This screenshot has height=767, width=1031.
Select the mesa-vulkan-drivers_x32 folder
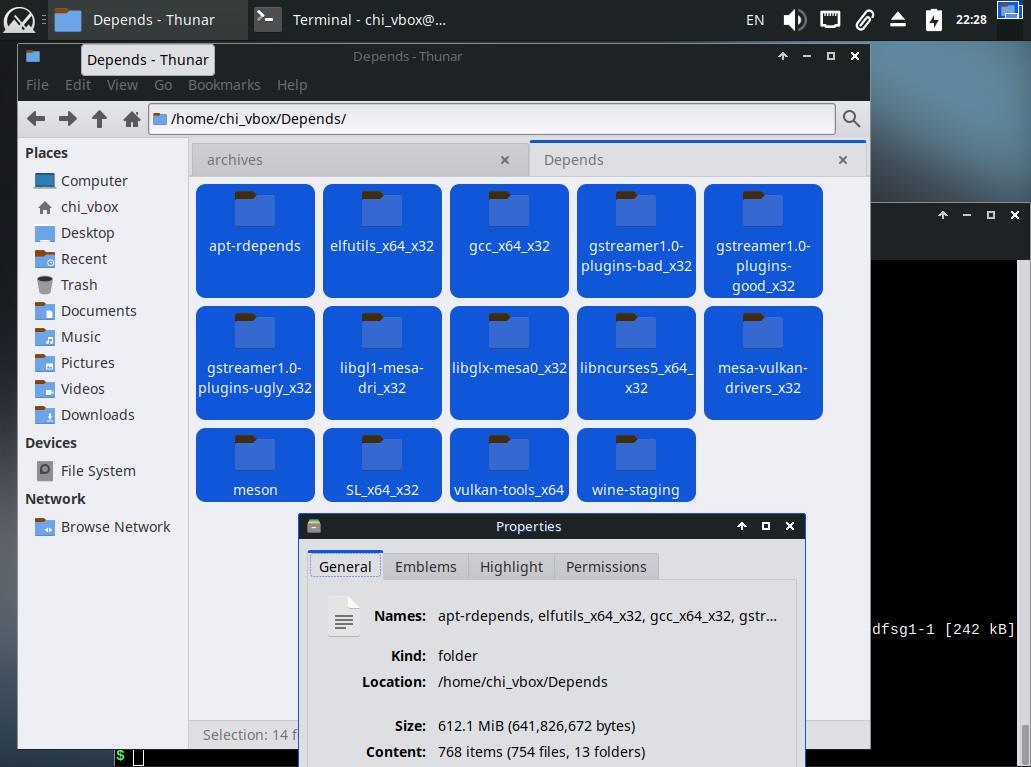click(763, 362)
